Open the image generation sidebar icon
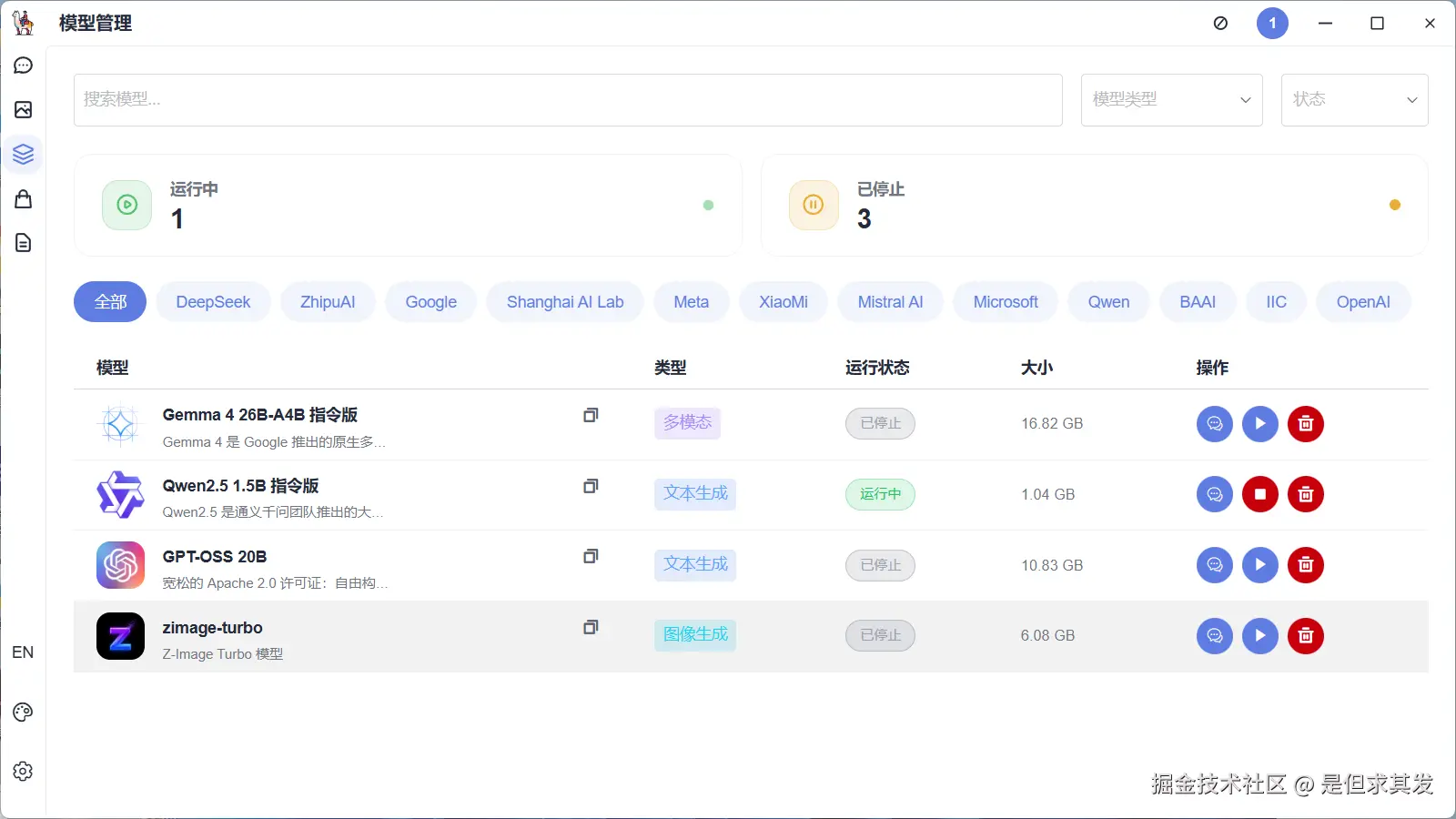The image size is (1456, 819). (24, 109)
